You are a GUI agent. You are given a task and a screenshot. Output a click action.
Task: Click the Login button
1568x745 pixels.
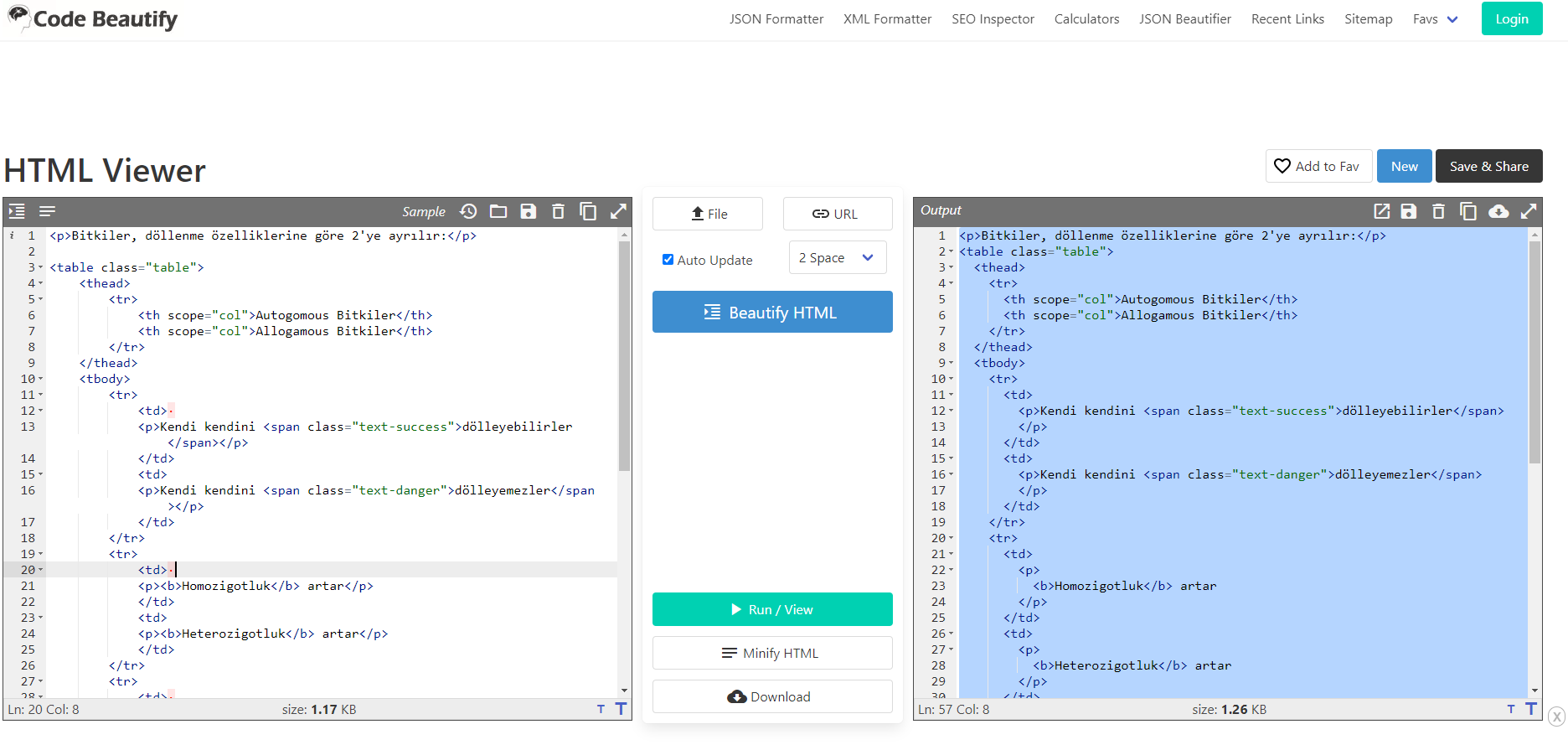(1512, 18)
